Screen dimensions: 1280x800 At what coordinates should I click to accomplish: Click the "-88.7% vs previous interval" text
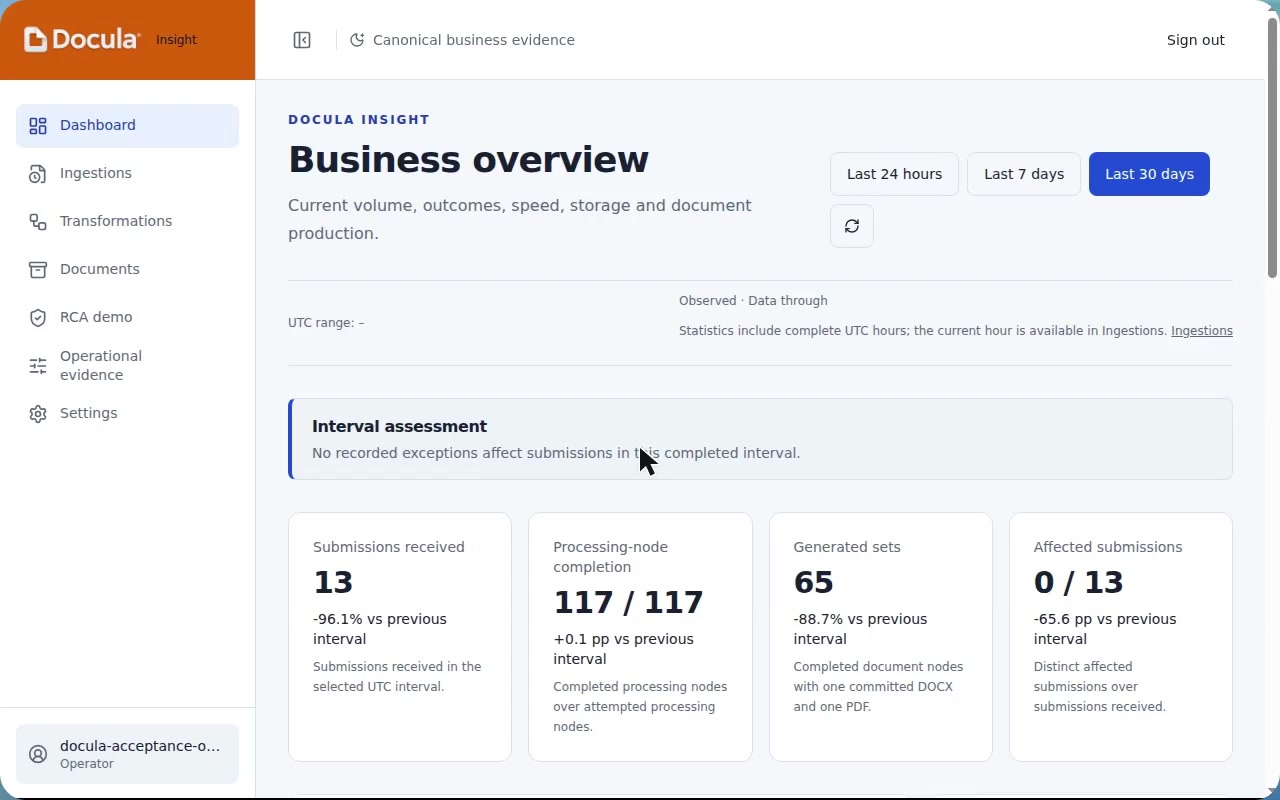click(860, 629)
